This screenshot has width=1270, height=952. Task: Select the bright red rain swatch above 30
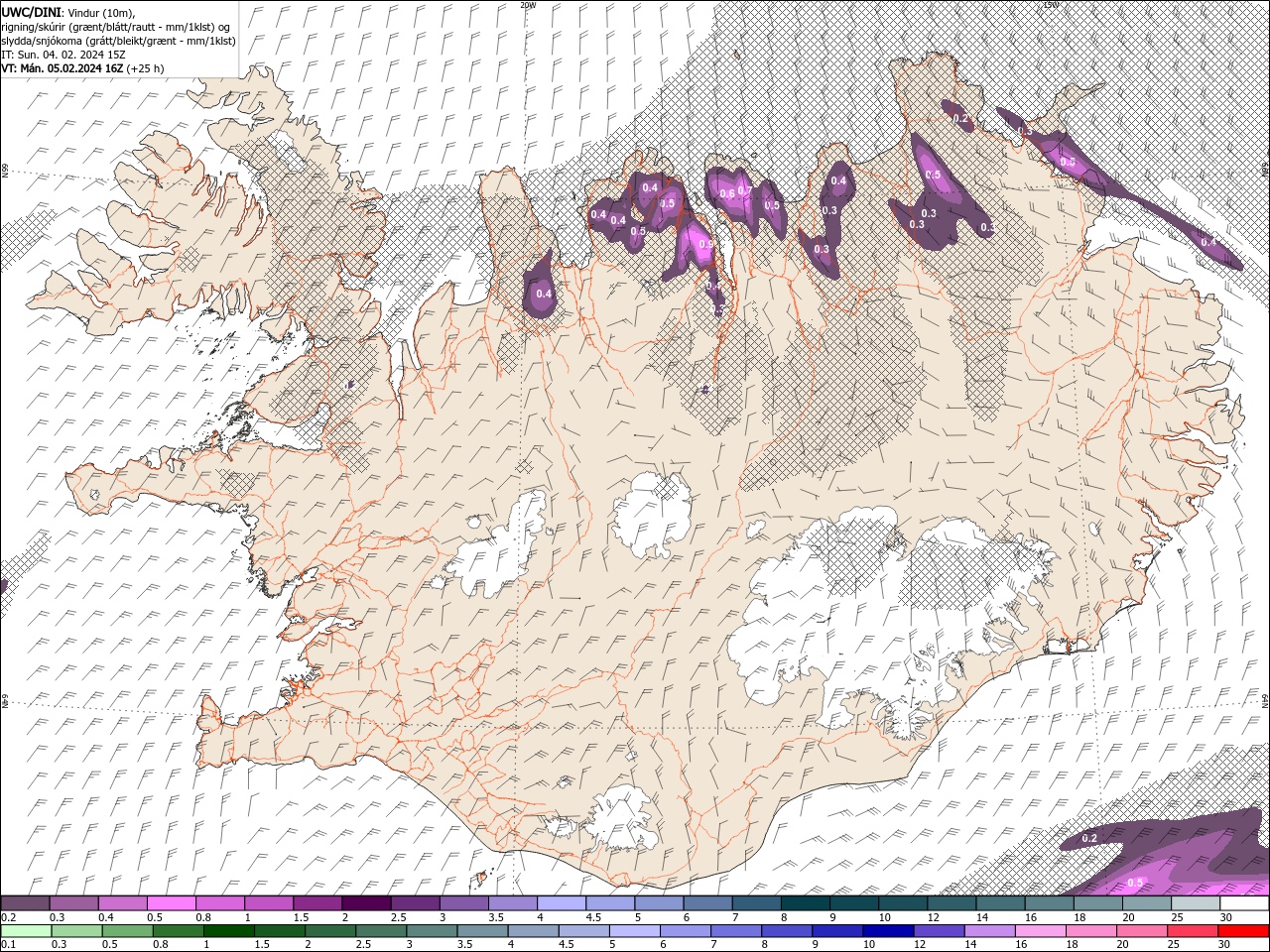pos(1244,931)
